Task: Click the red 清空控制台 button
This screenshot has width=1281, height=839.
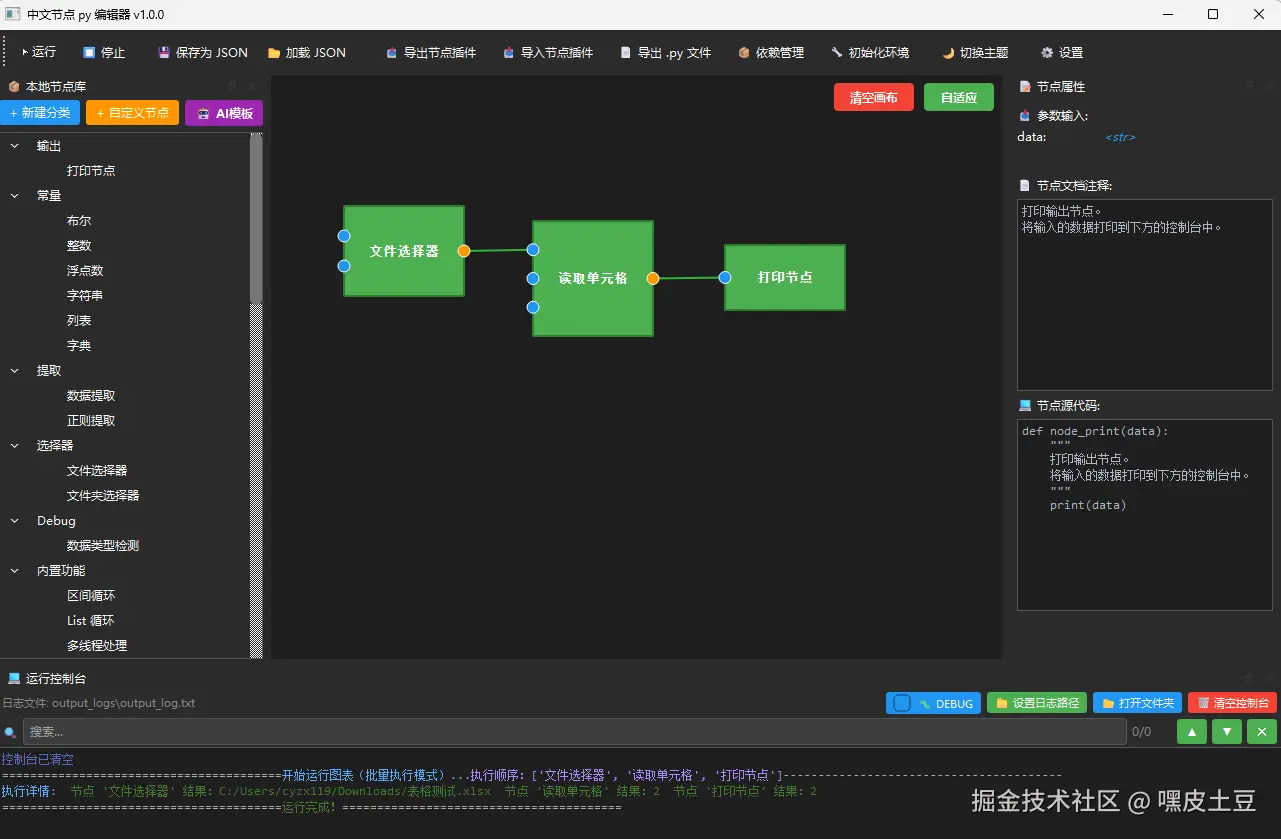Action: [1233, 703]
